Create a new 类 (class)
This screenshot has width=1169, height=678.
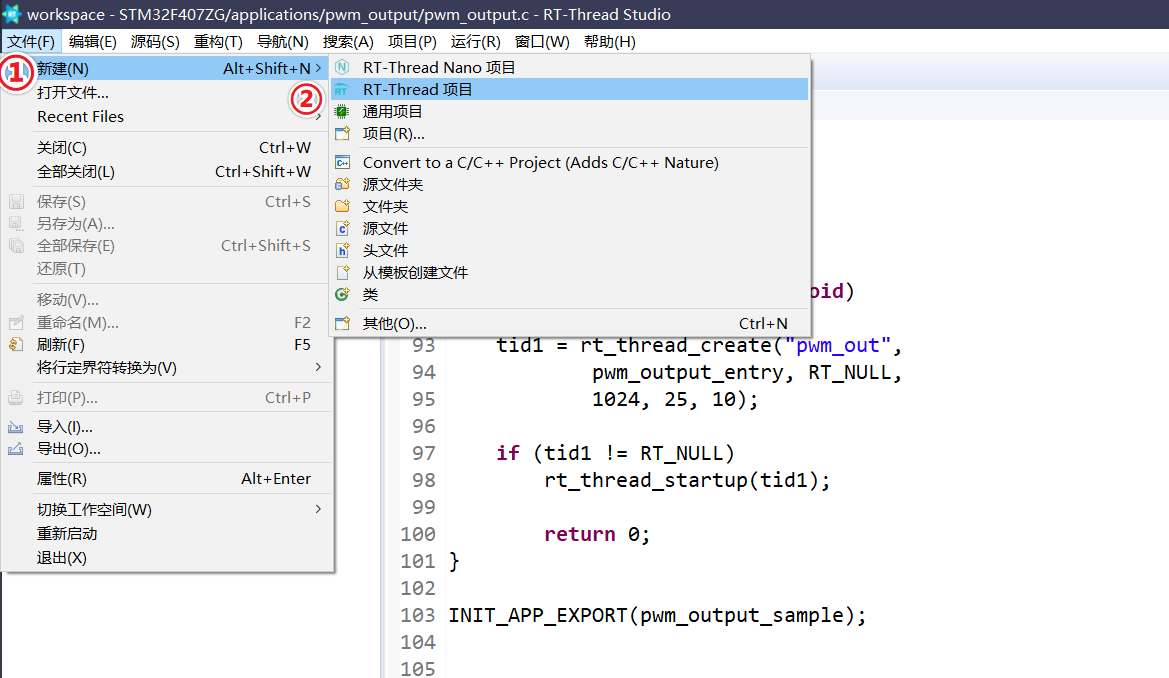click(x=370, y=294)
